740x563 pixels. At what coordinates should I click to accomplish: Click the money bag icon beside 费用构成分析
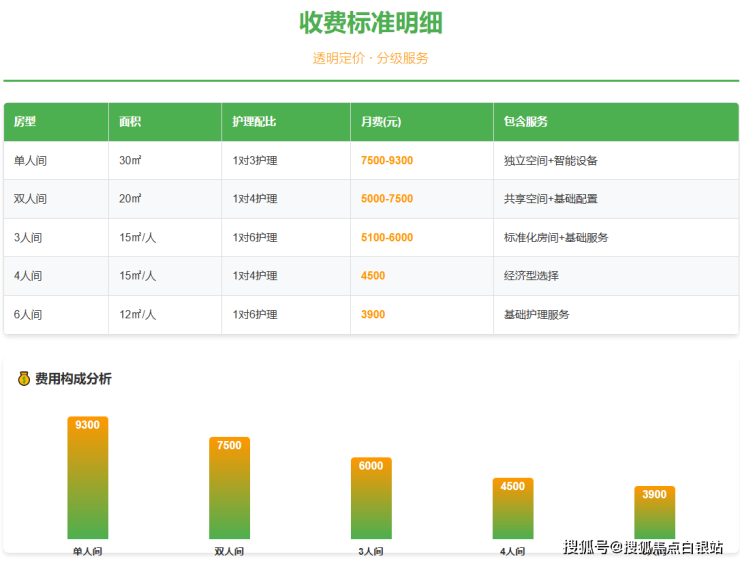point(24,379)
